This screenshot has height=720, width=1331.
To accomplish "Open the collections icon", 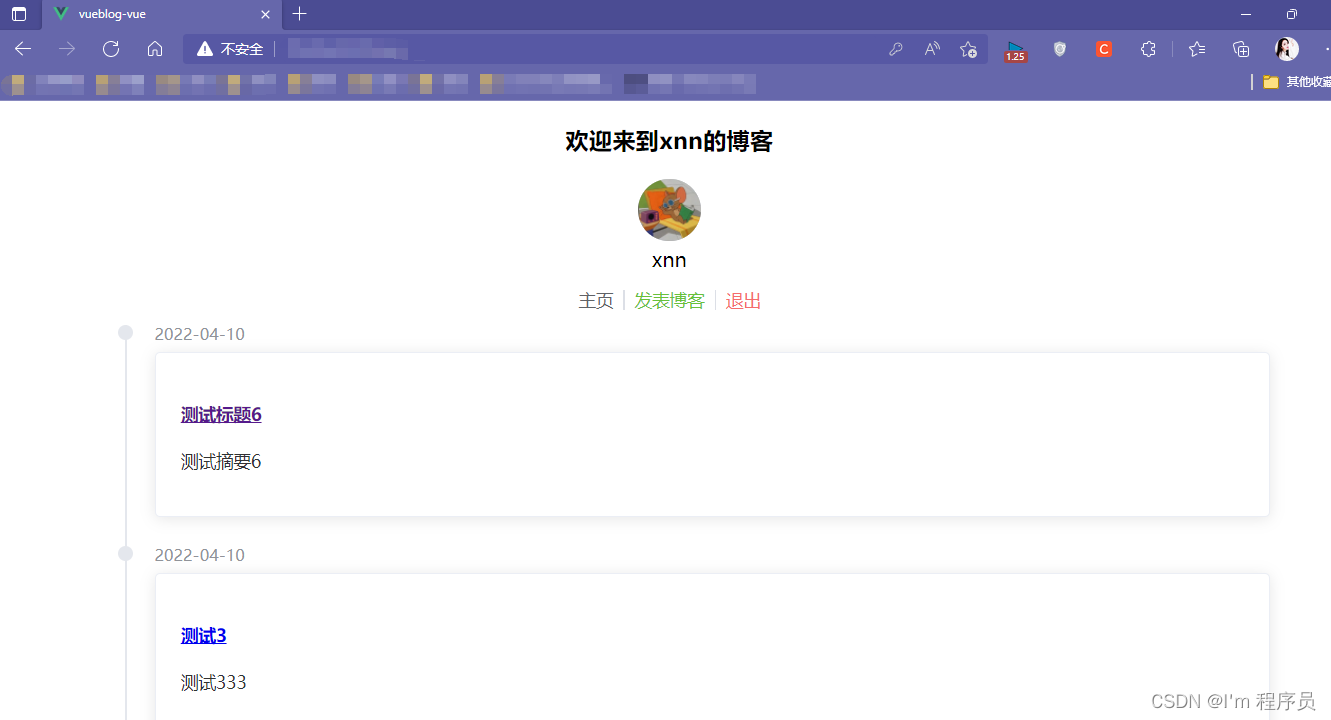I will click(1241, 49).
